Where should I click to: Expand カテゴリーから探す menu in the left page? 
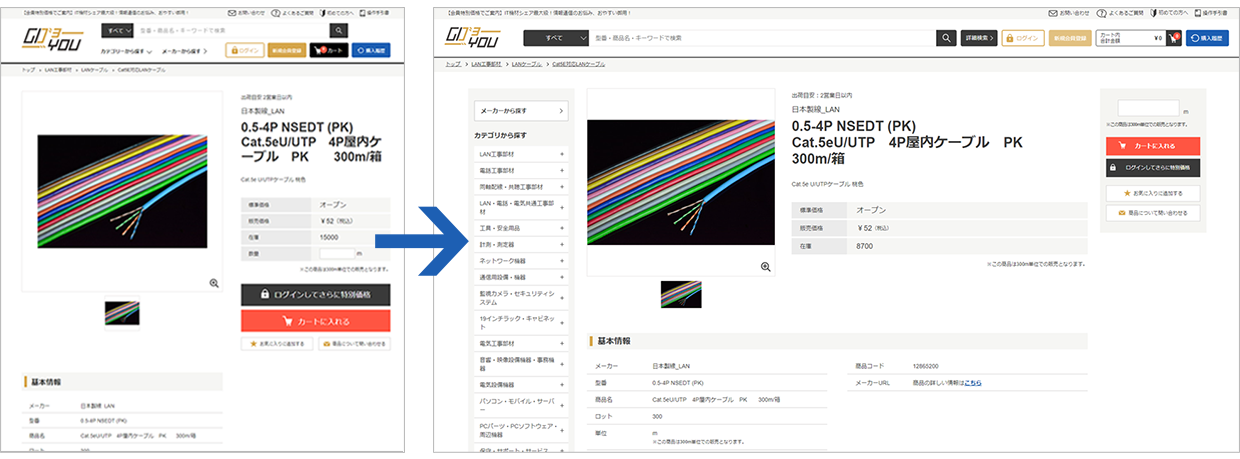coord(127,49)
